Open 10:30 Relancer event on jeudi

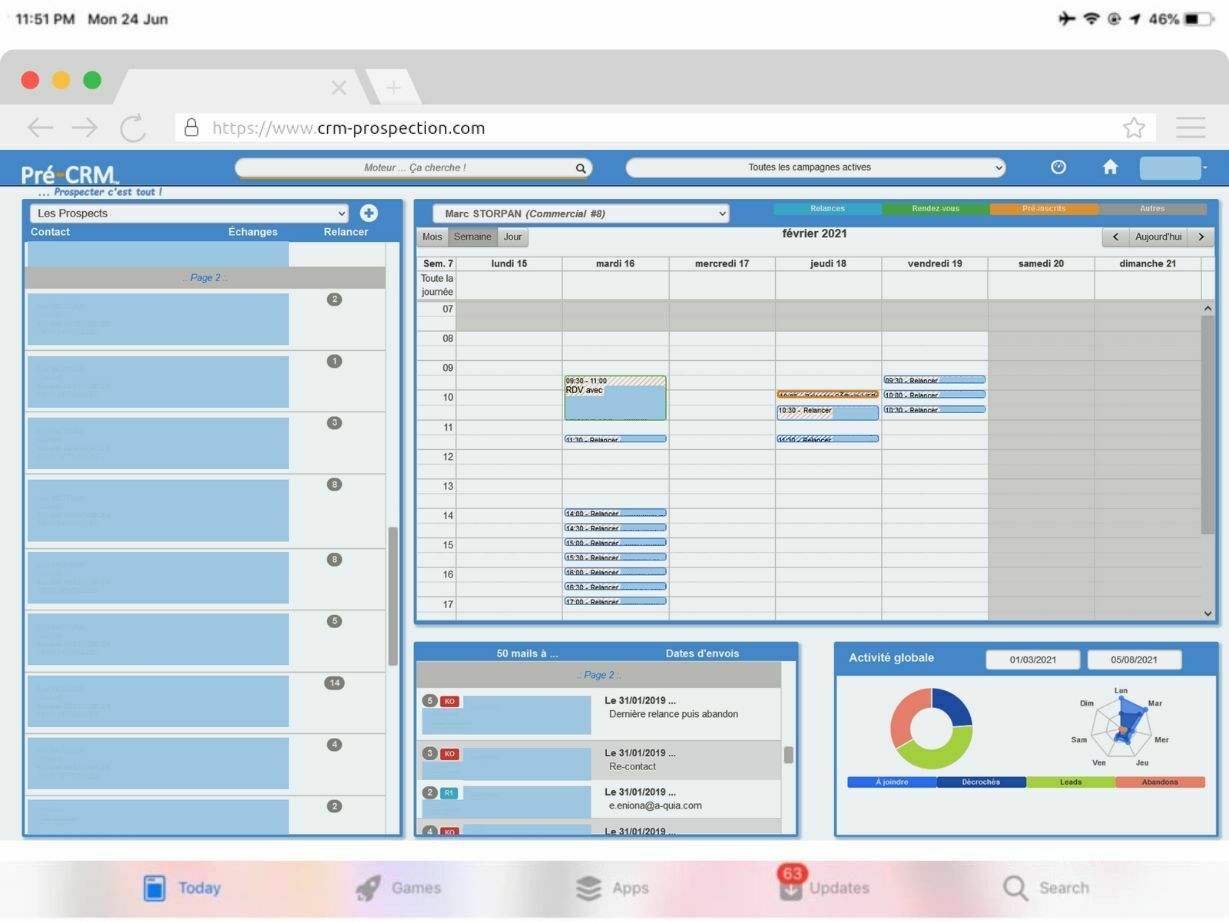(828, 412)
